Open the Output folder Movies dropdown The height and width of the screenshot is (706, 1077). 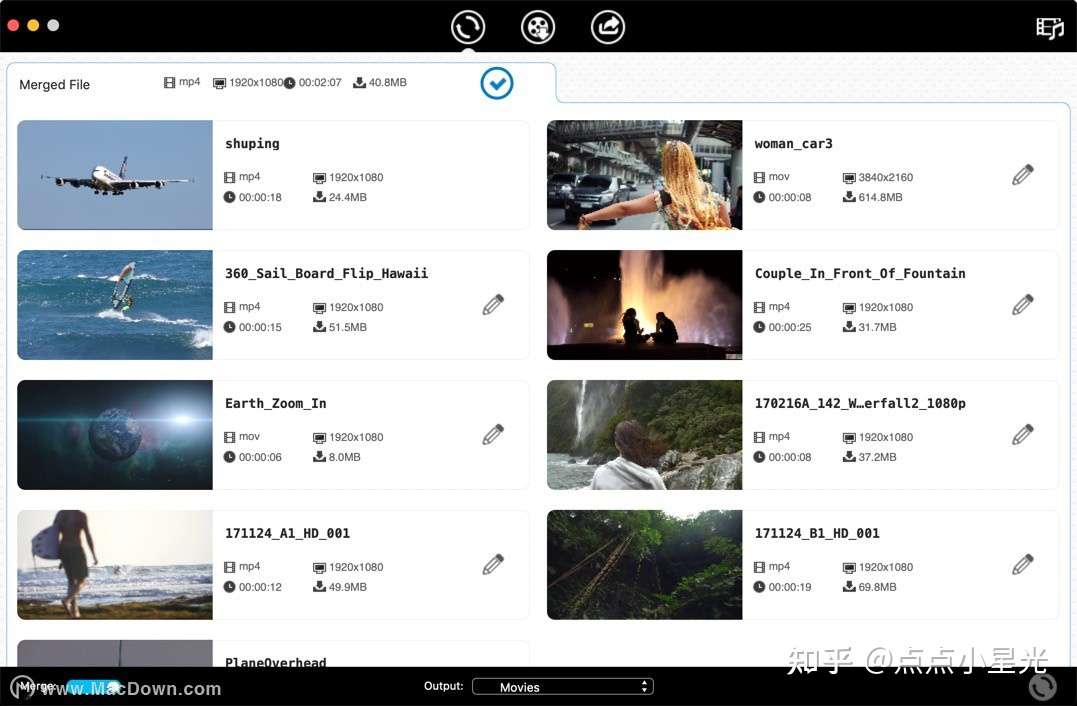(563, 687)
